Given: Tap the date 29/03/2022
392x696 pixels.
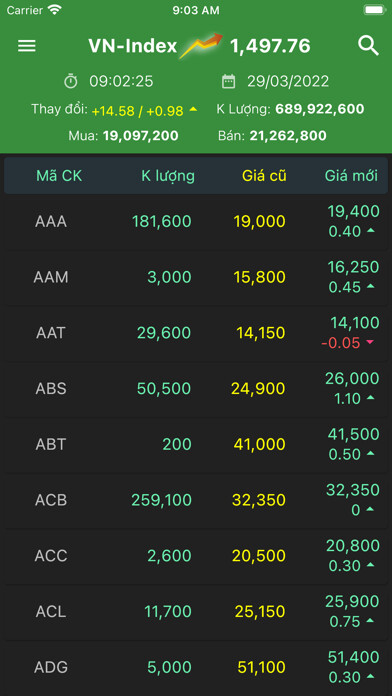Looking at the screenshot, I should tap(288, 82).
